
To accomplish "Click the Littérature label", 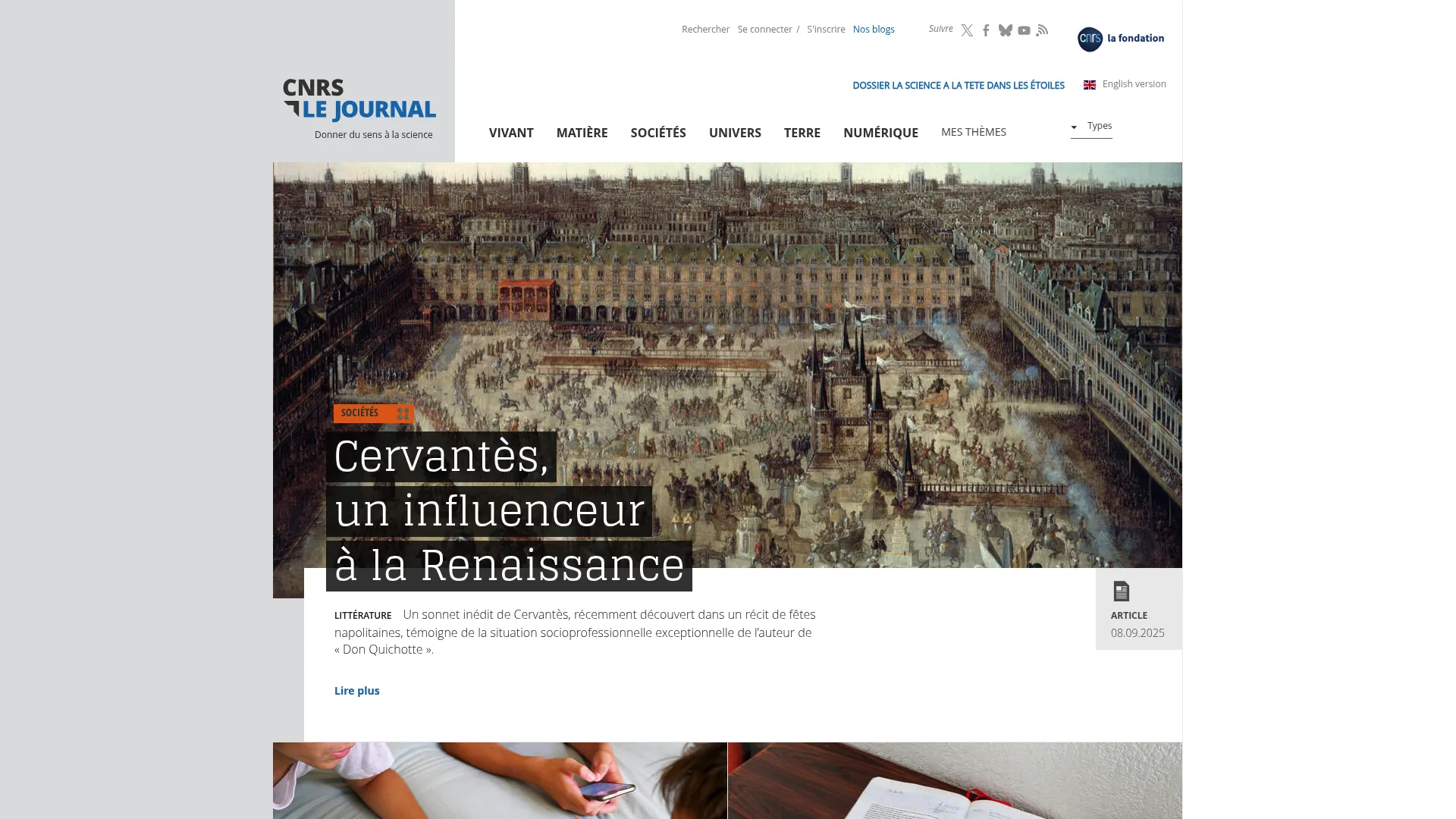I will pos(362,616).
